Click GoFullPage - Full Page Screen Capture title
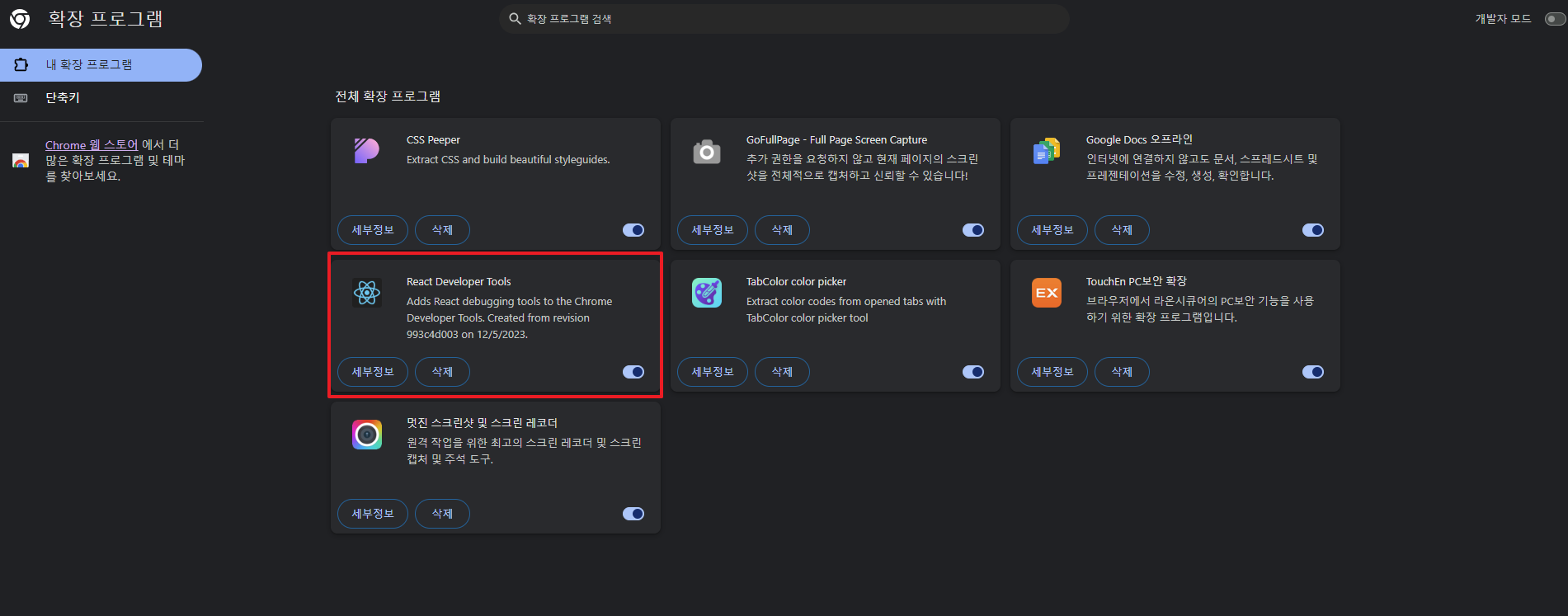Screen dimensions: 1568x616 836,140
